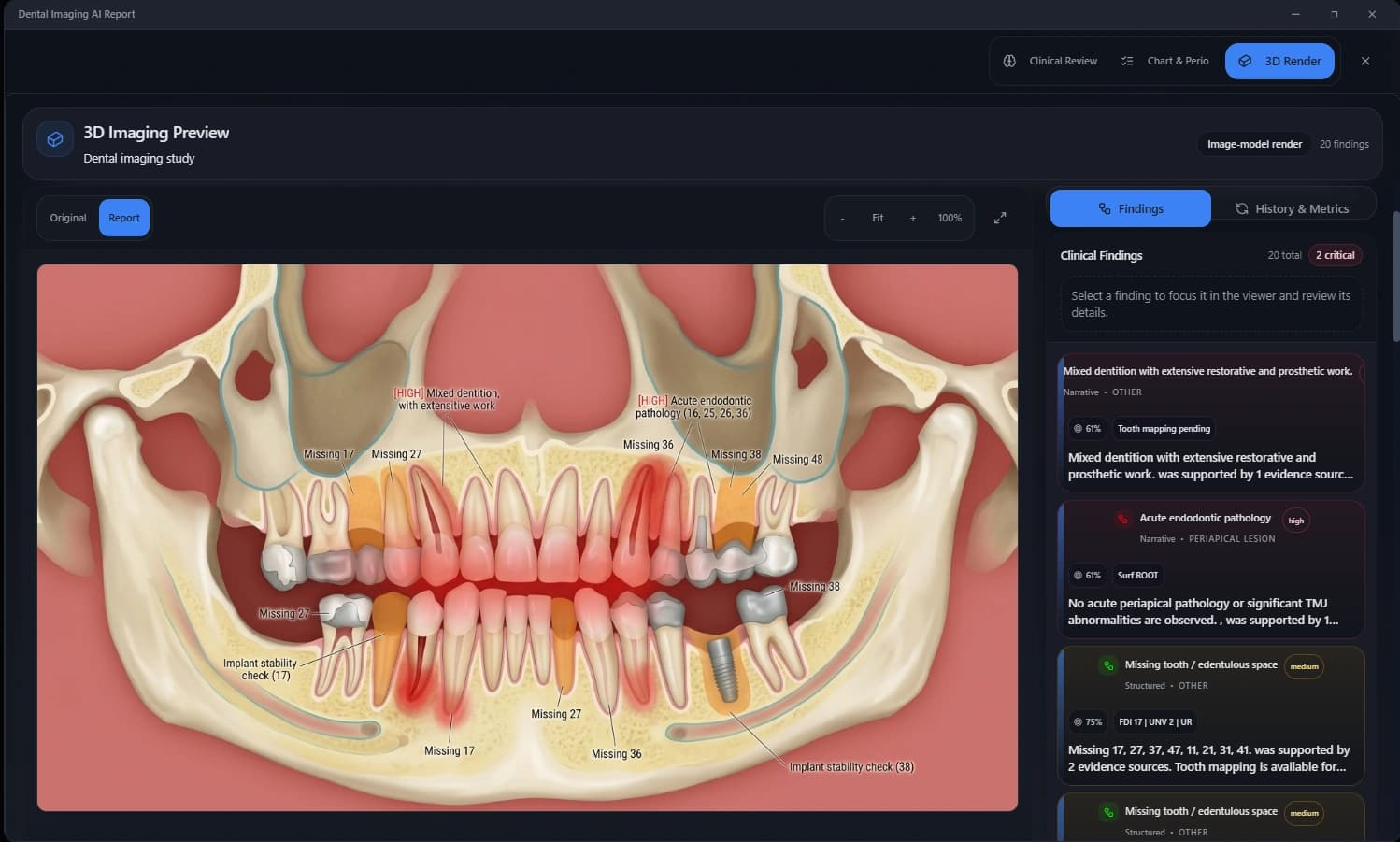Click the 20 findings count in header

(1344, 144)
